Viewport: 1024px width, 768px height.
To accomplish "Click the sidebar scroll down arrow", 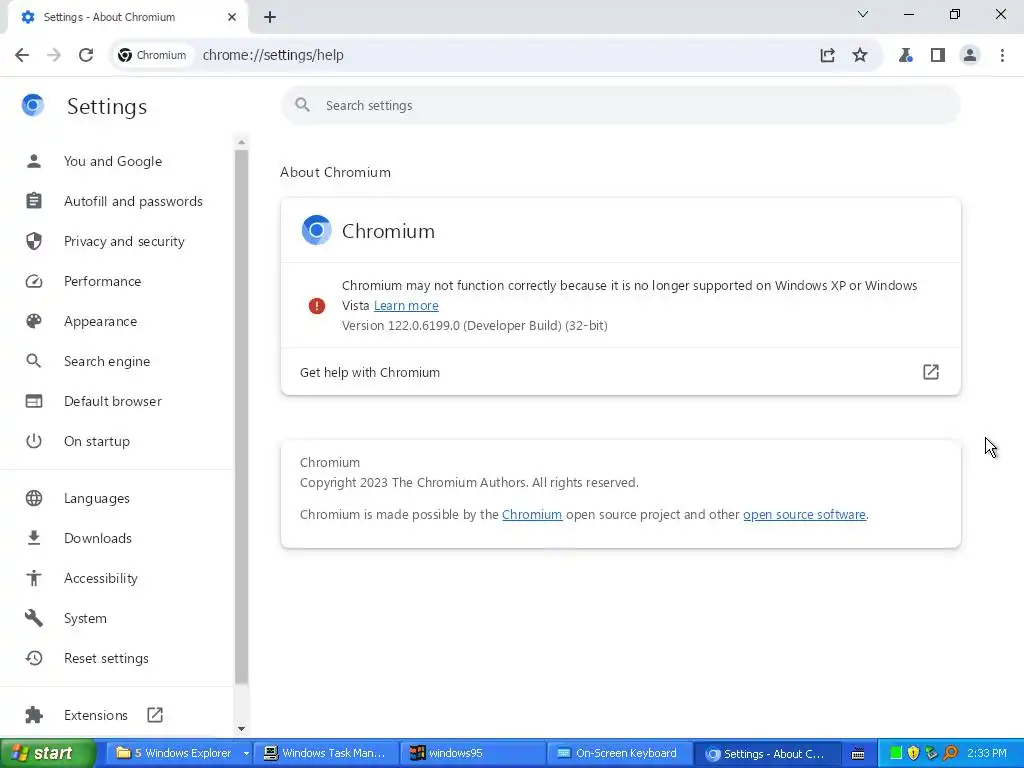I will click(x=241, y=729).
